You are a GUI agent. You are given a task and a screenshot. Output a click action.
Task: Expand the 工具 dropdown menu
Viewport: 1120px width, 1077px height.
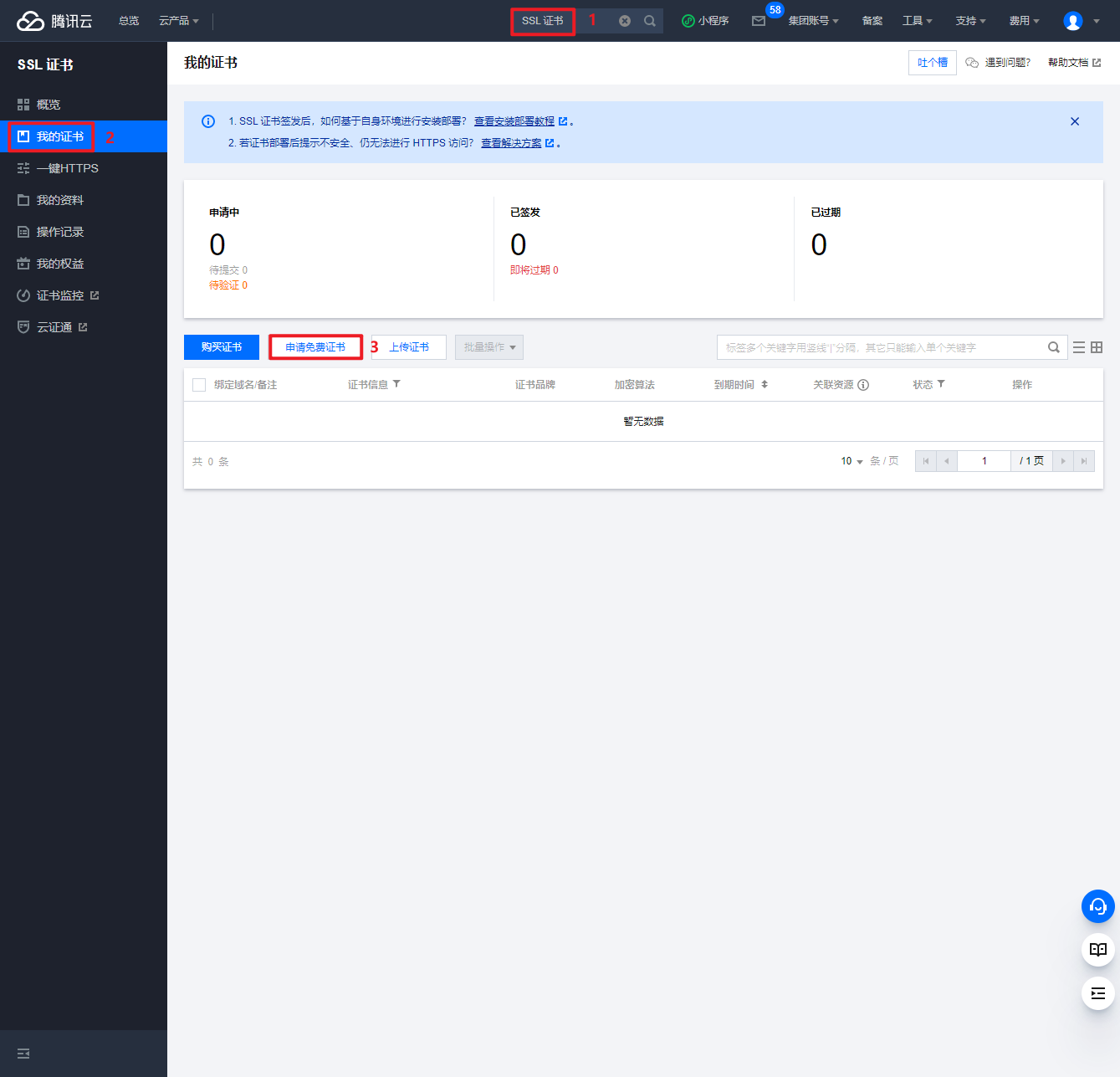point(918,21)
